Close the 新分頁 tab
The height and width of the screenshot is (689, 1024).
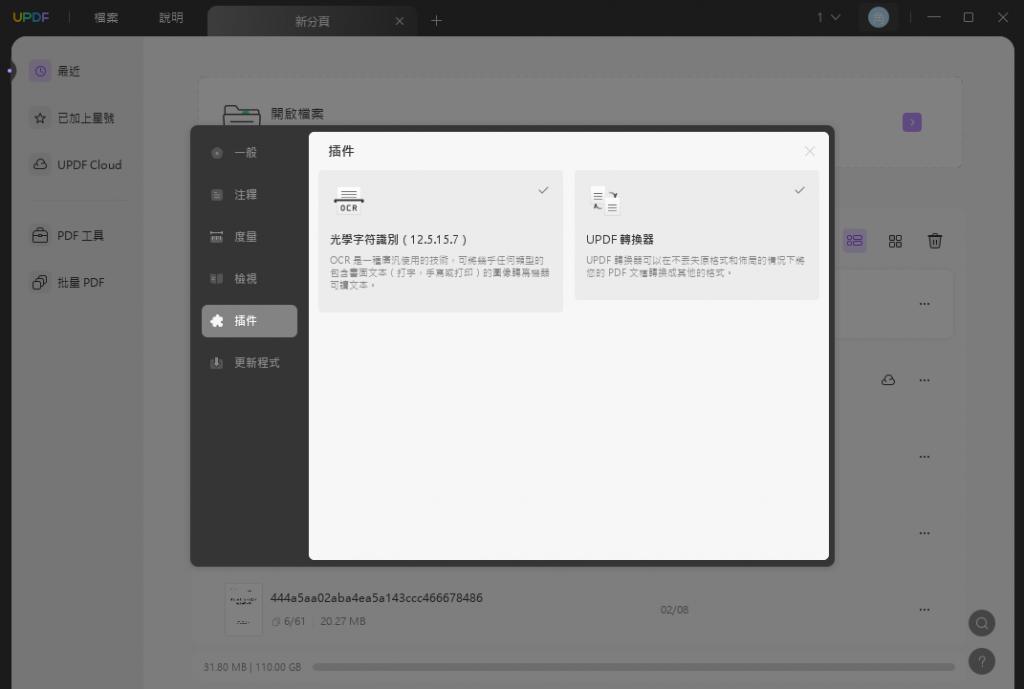(400, 22)
